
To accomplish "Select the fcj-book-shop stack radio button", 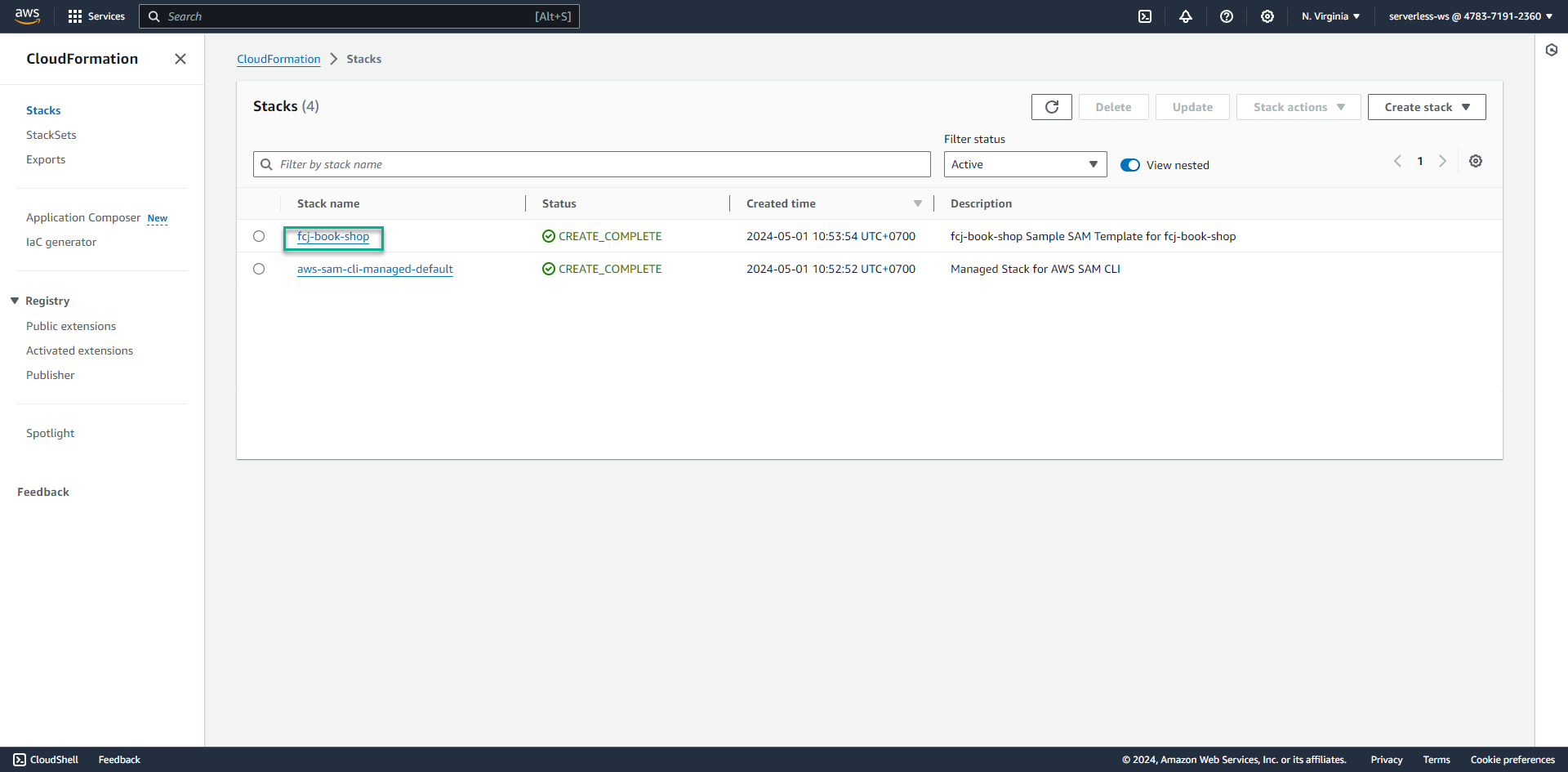I will (x=259, y=236).
